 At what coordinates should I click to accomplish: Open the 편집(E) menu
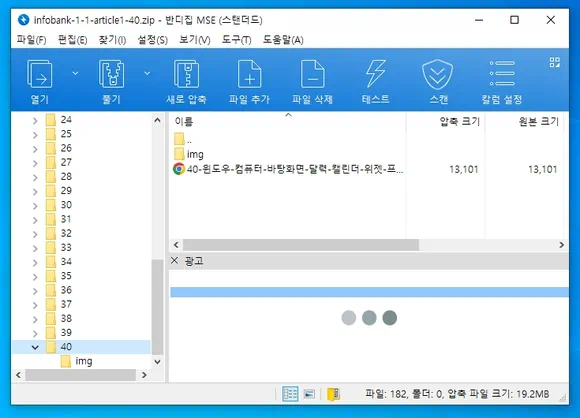72,40
